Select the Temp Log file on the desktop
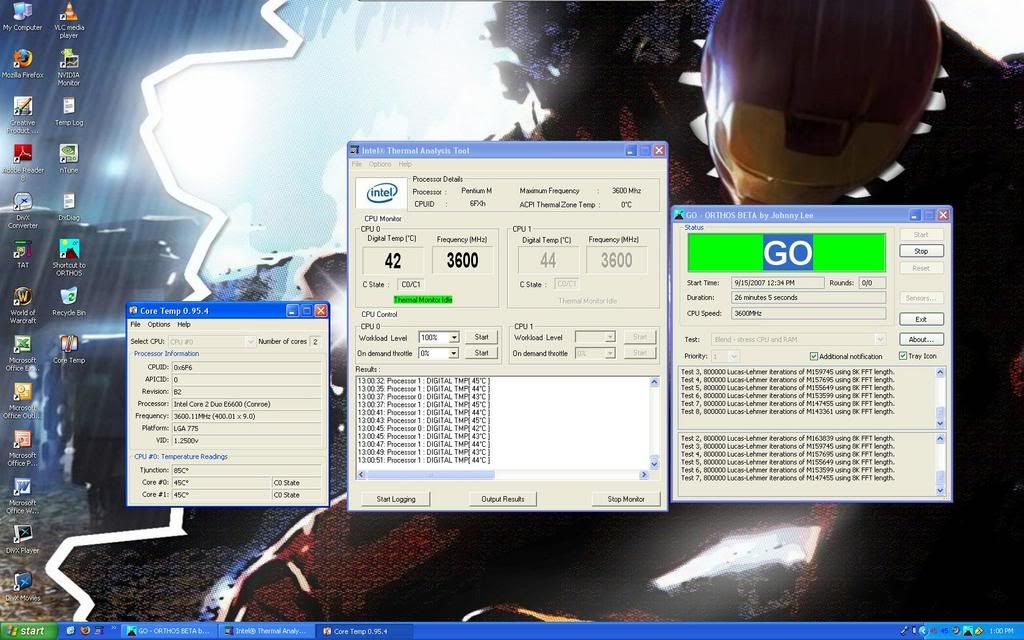Image resolution: width=1024 pixels, height=640 pixels. 69,111
